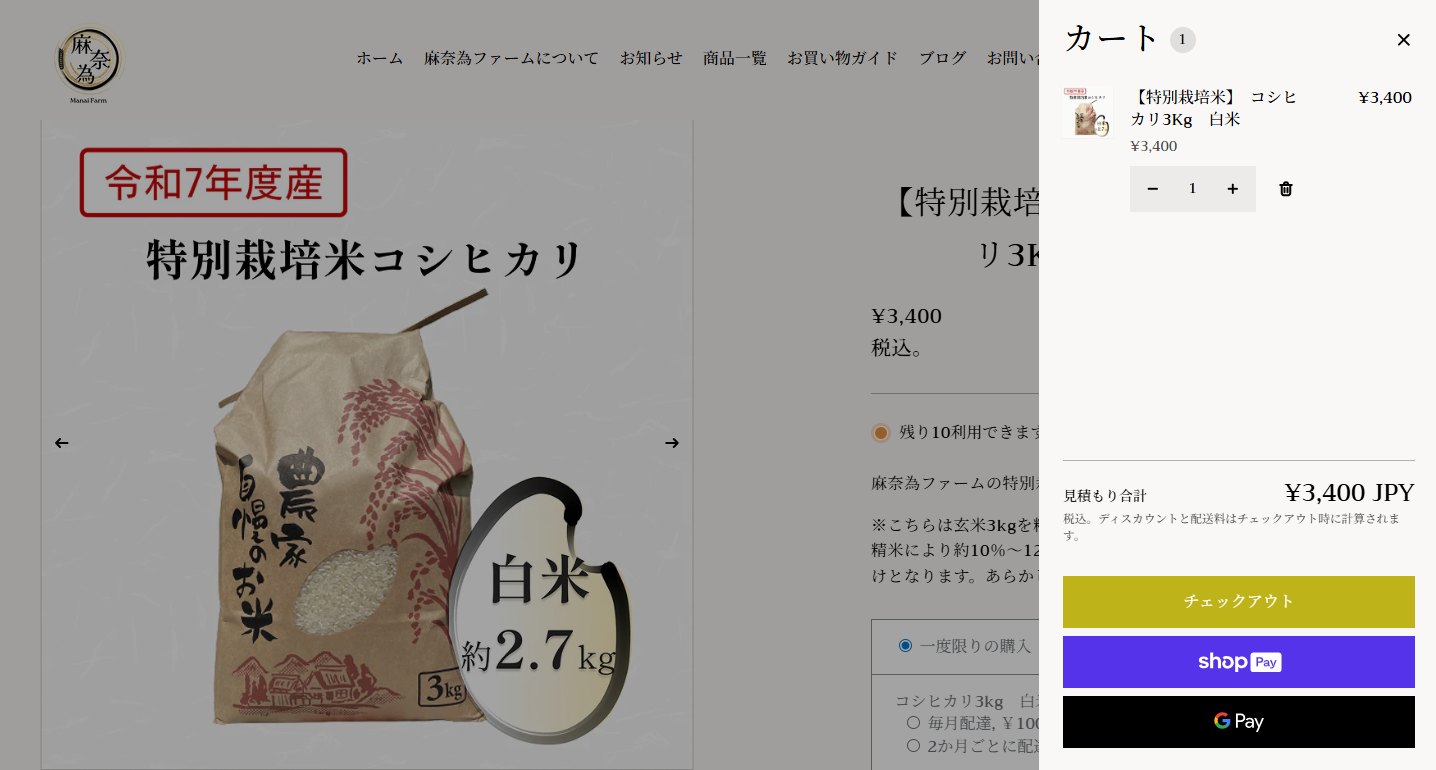Choose the 2か月ごとに配達 radio option
Image resolution: width=1436 pixels, height=770 pixels.
pyautogui.click(x=913, y=745)
